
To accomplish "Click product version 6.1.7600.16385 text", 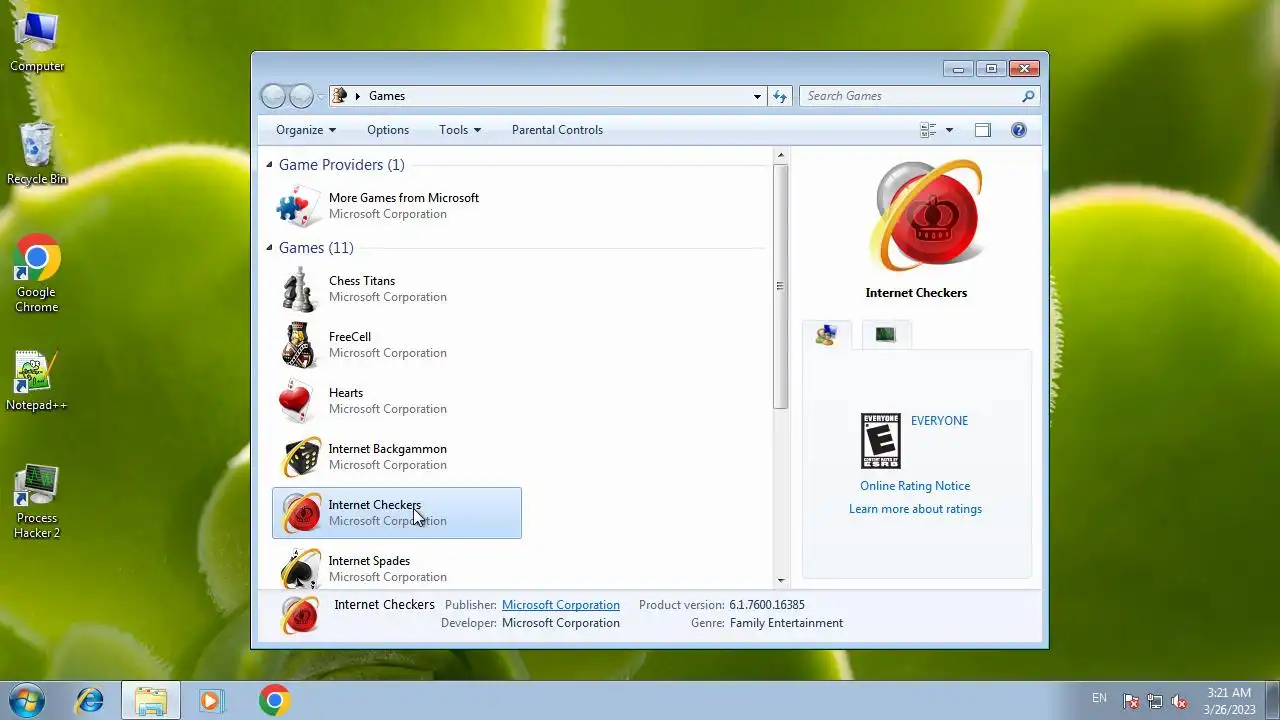I will [767, 605].
